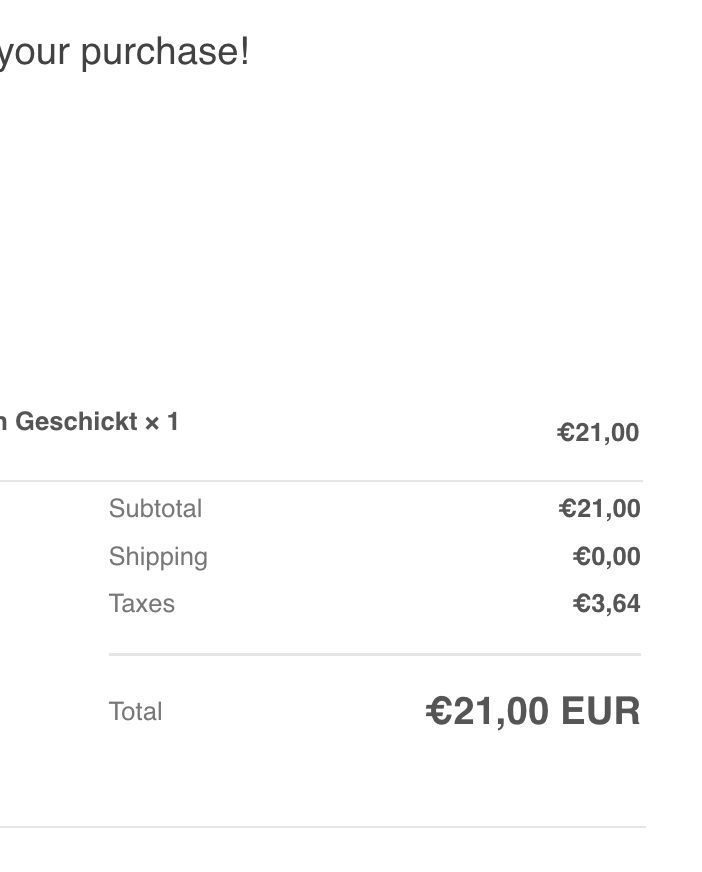Screen dimensions: 702x872
Task: Select the Subtotal amount €21,00
Action: 600,509
